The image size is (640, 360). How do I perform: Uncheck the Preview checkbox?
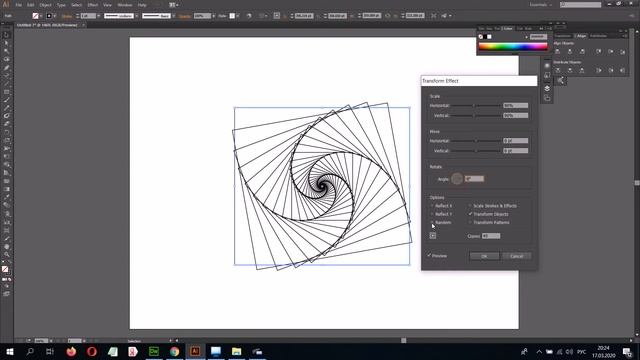(x=429, y=256)
